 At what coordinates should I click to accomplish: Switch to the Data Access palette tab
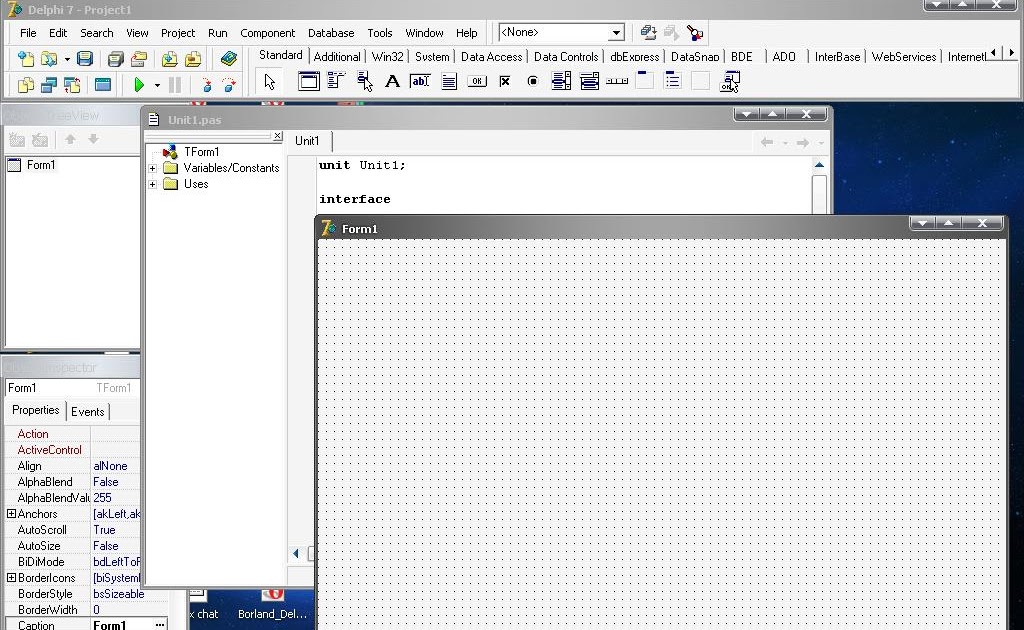click(x=492, y=57)
